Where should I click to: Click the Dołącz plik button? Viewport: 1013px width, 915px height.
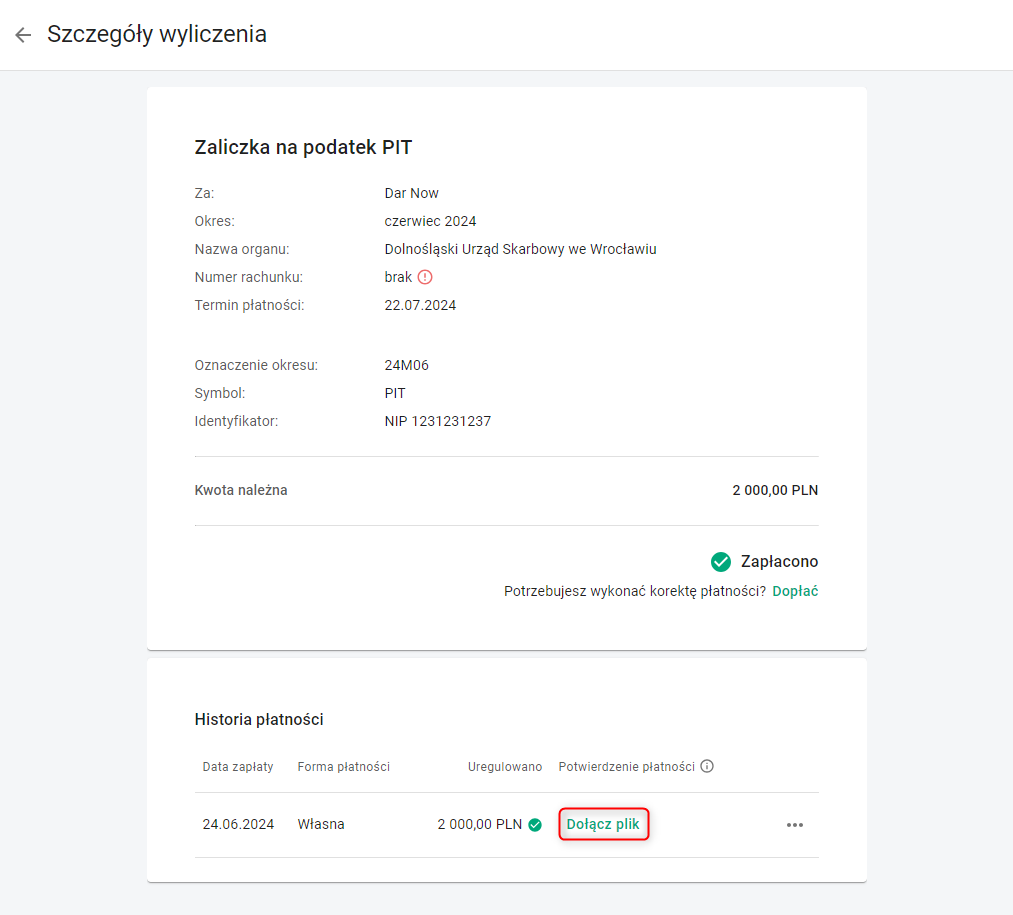pos(603,824)
